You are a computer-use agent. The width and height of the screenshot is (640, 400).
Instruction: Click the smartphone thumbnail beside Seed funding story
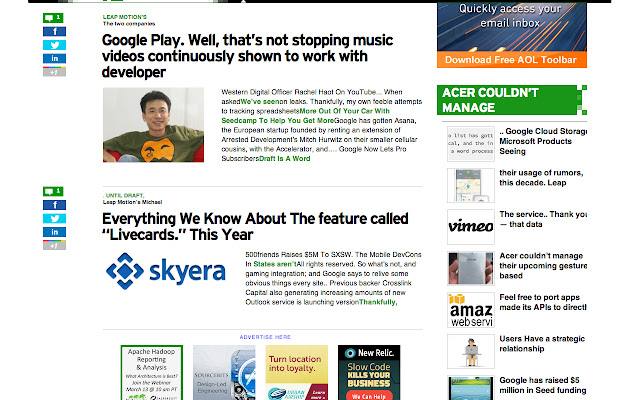(x=471, y=388)
